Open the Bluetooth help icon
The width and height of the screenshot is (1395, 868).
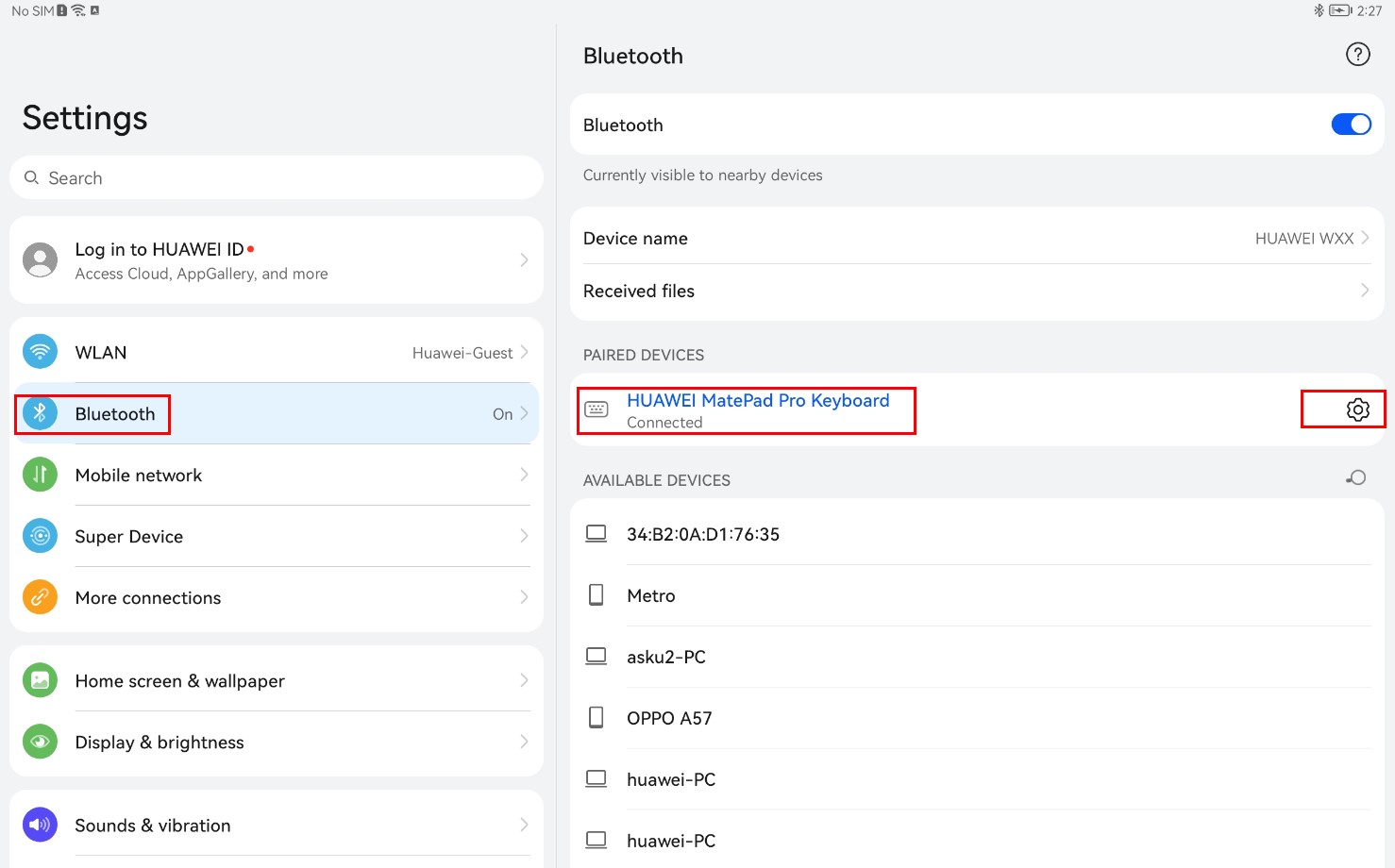tap(1357, 55)
